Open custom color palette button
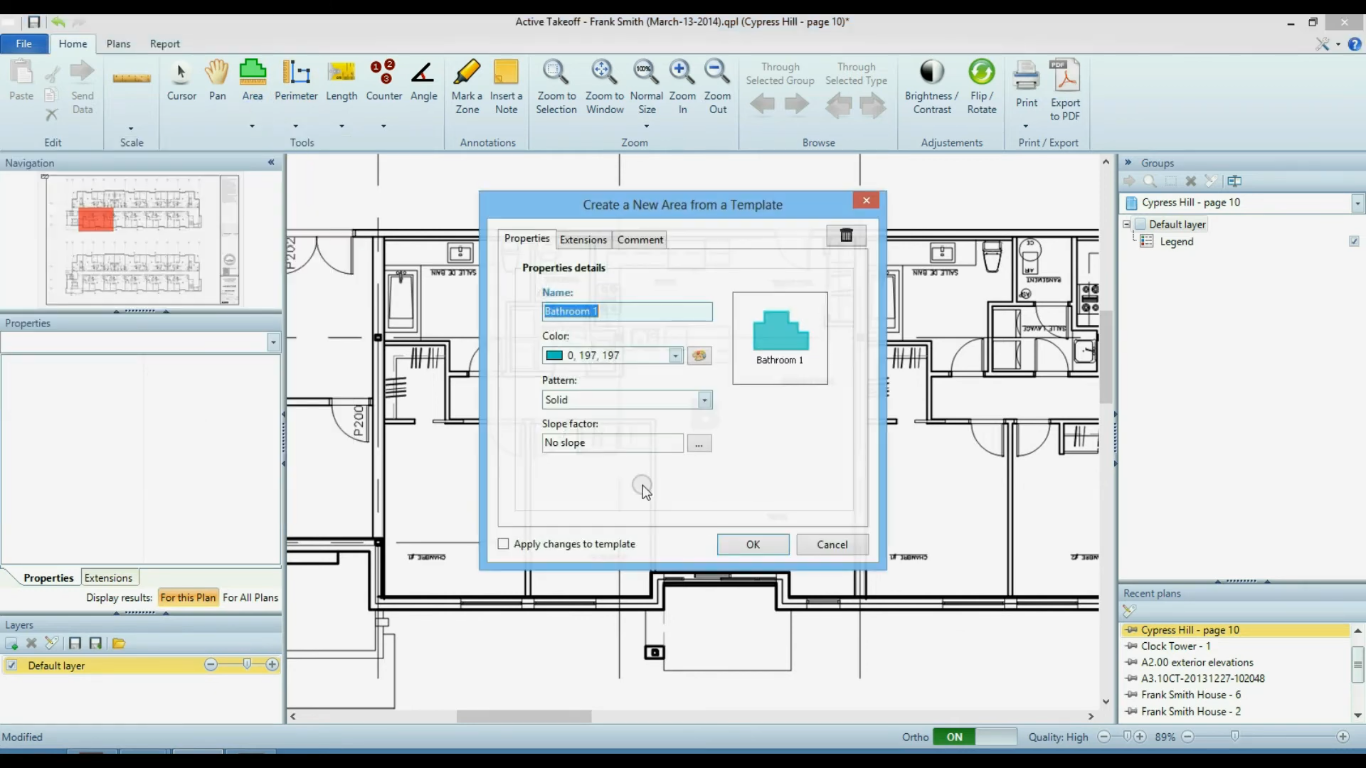This screenshot has height=768, width=1366. coord(699,356)
